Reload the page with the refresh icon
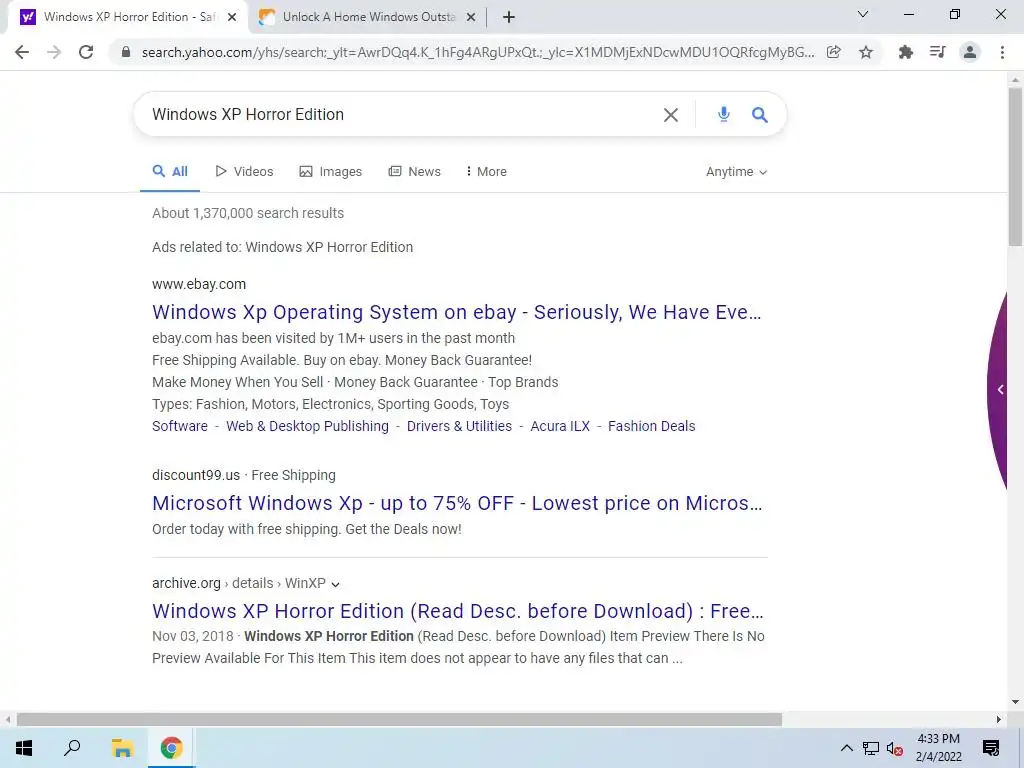This screenshot has height=768, width=1024. pos(86,52)
